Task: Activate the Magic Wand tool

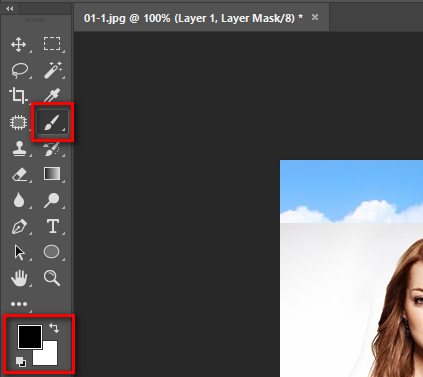Action: point(53,70)
